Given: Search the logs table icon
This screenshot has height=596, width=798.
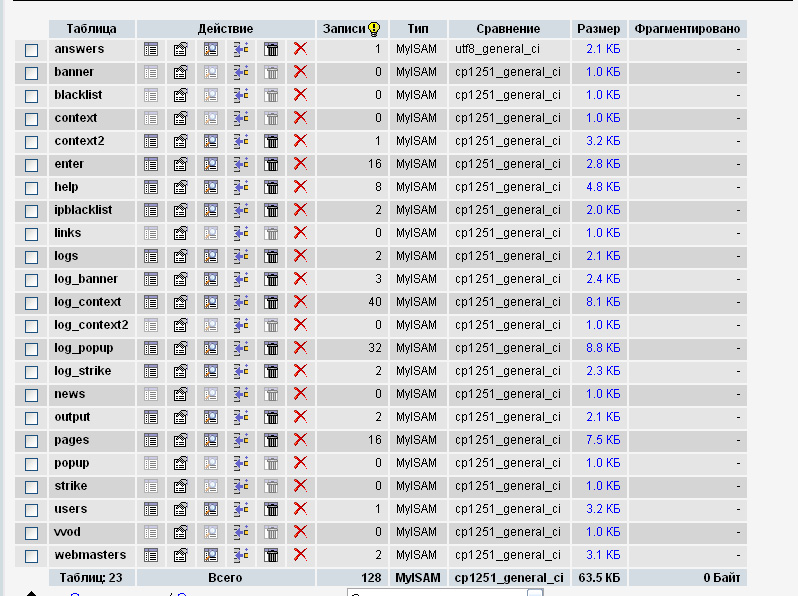Looking at the screenshot, I should [x=211, y=256].
